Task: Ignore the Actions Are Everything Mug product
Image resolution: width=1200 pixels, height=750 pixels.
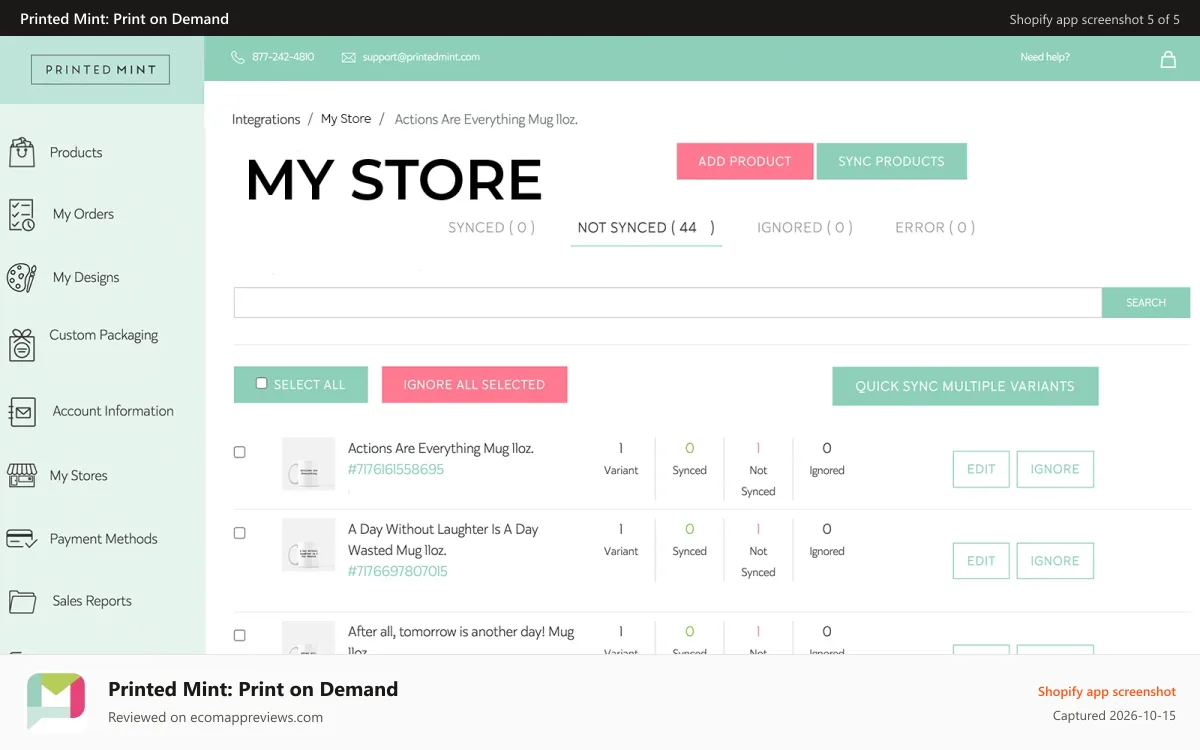Action: (1055, 469)
